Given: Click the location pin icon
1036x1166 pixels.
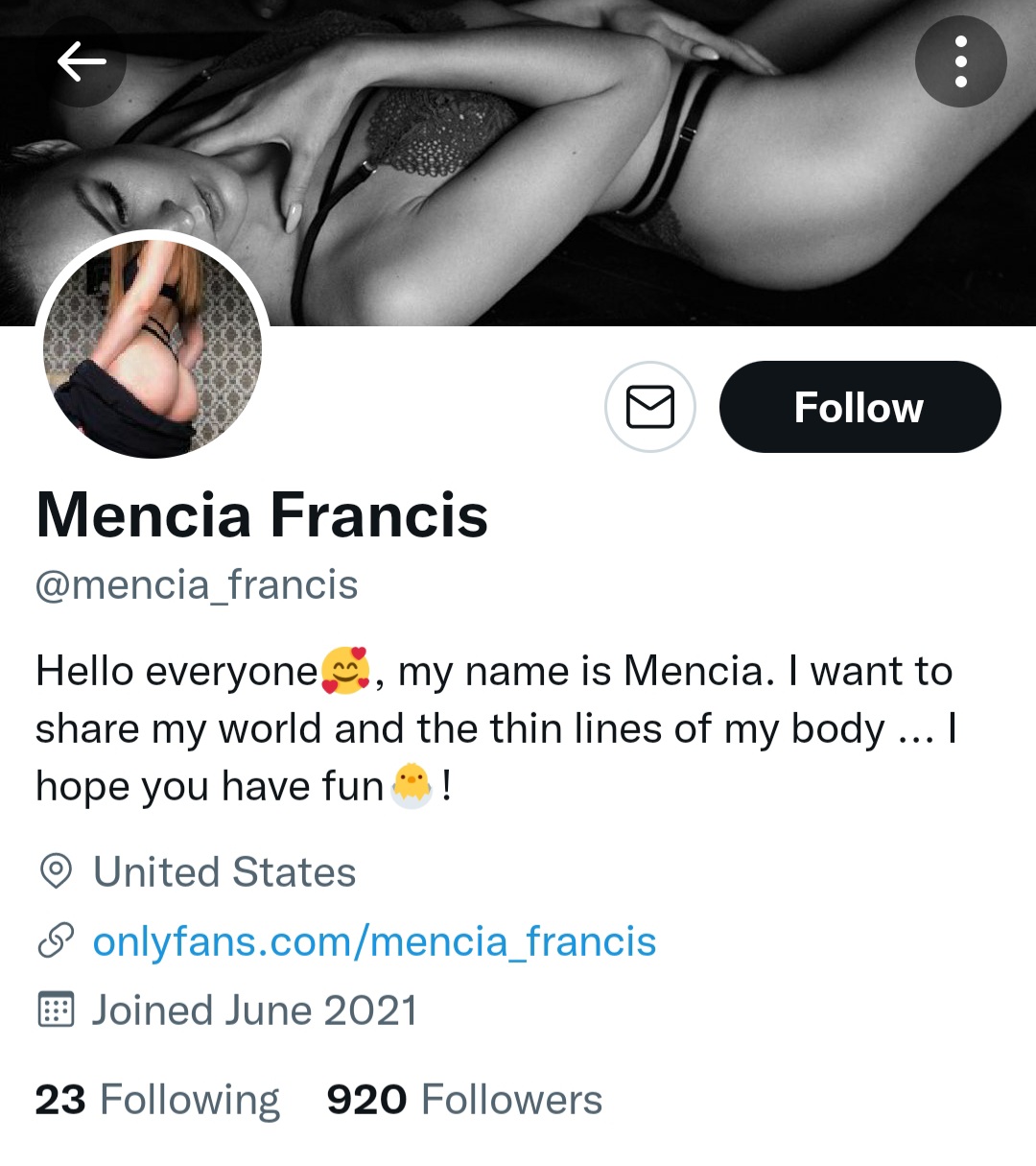Looking at the screenshot, I should (x=56, y=872).
